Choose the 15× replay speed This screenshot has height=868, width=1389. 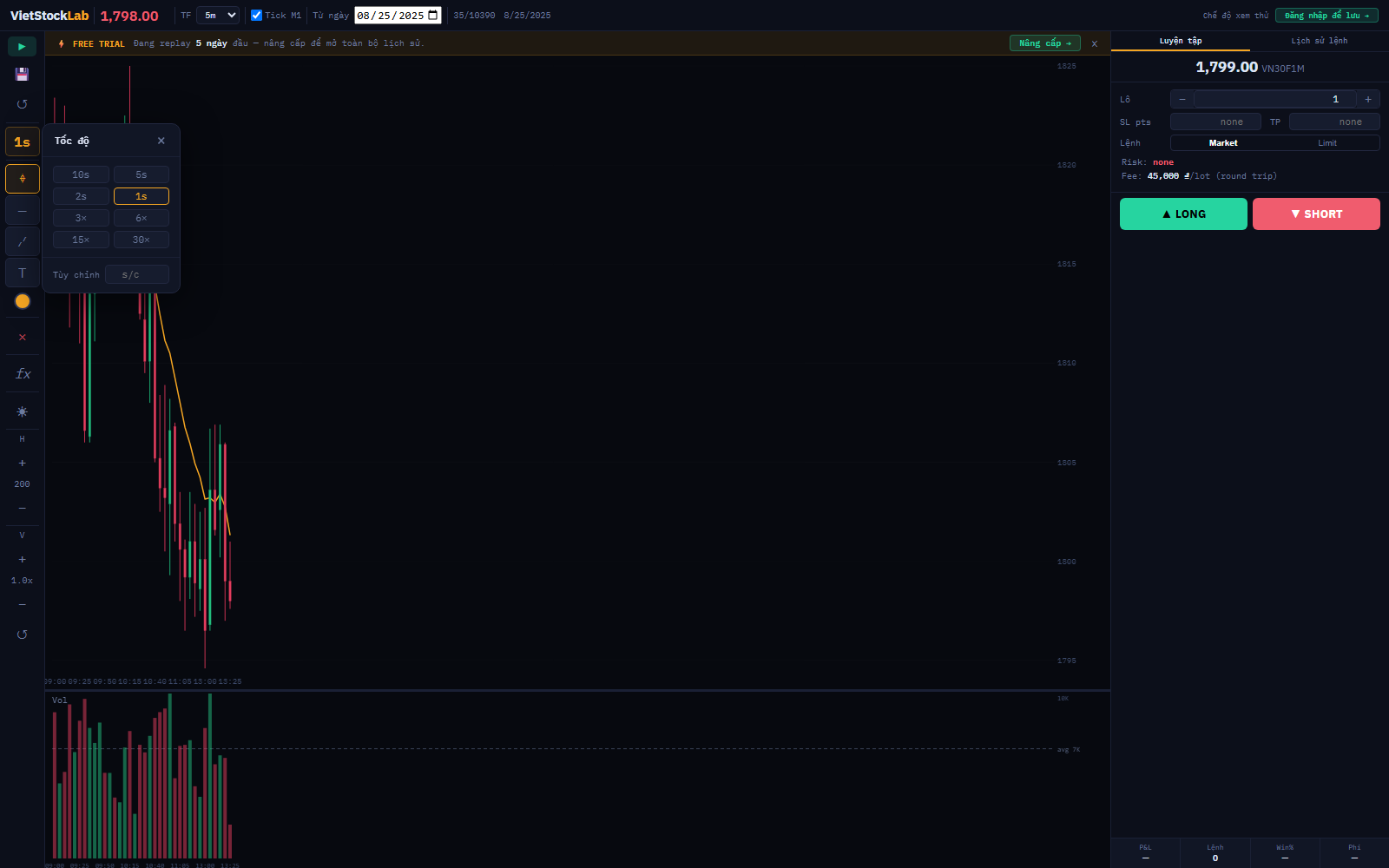point(81,240)
